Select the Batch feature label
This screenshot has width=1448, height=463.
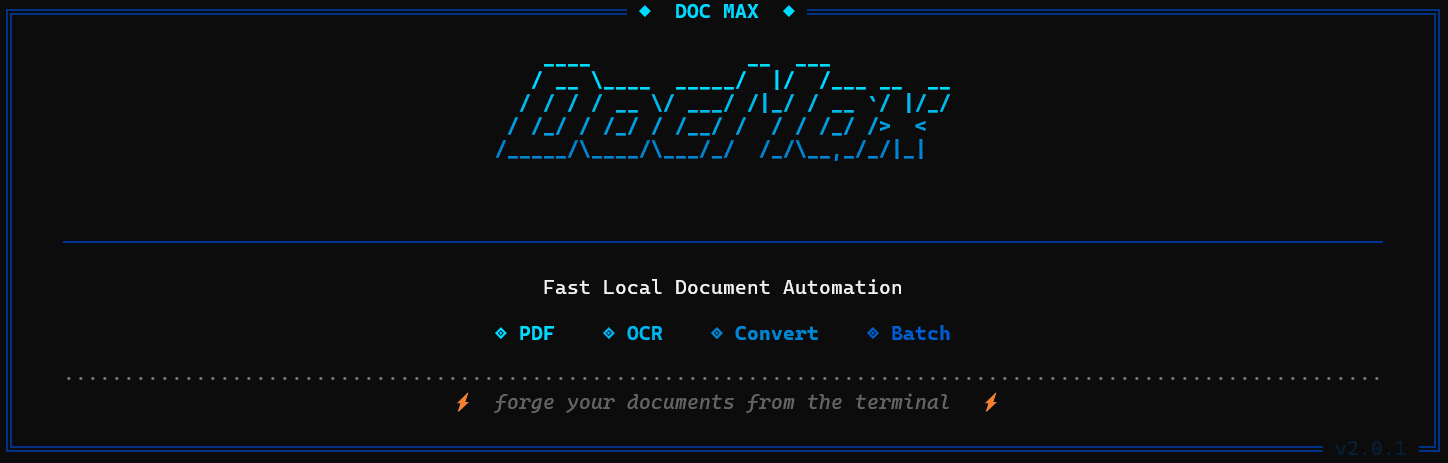coord(921,334)
